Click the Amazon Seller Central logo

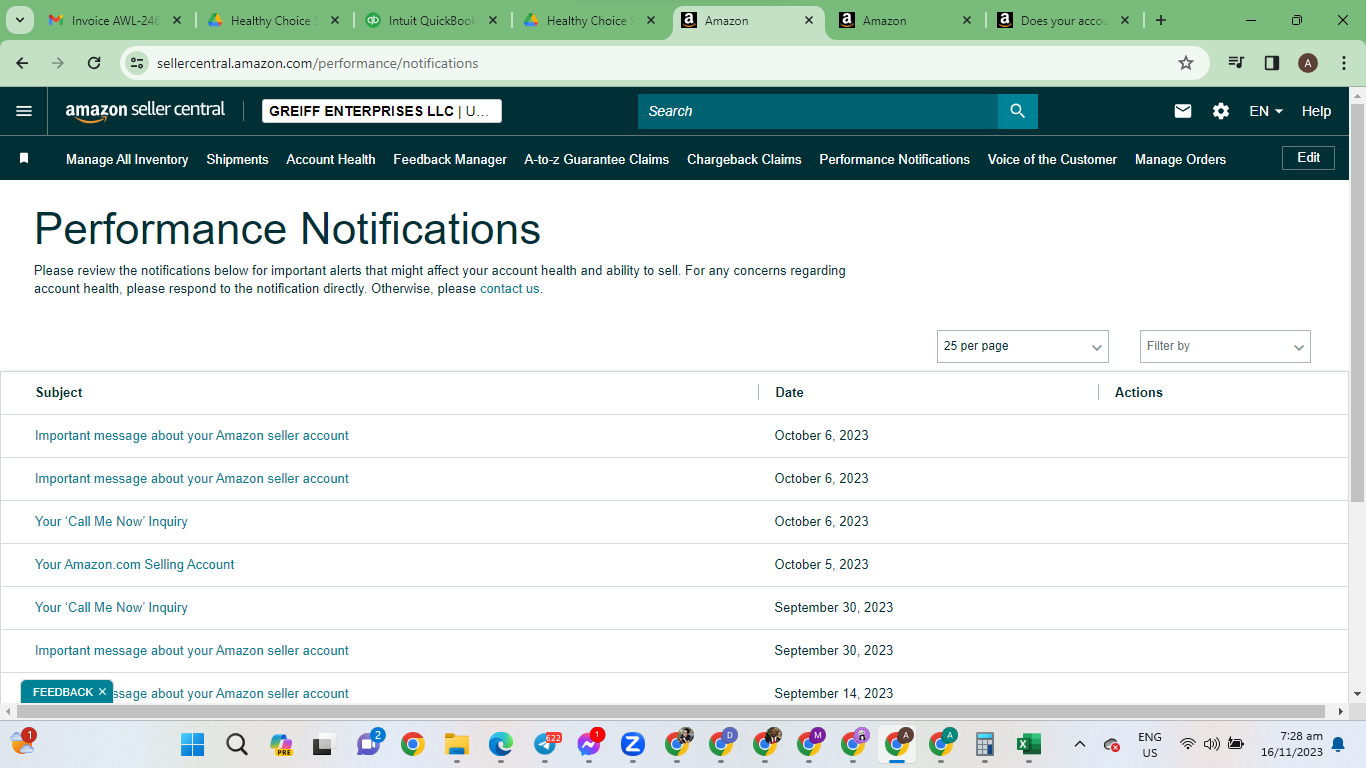click(145, 111)
